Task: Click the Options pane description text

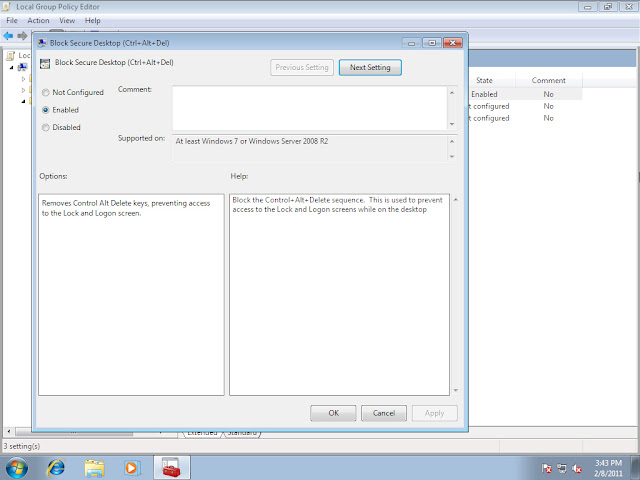Action: [126, 208]
